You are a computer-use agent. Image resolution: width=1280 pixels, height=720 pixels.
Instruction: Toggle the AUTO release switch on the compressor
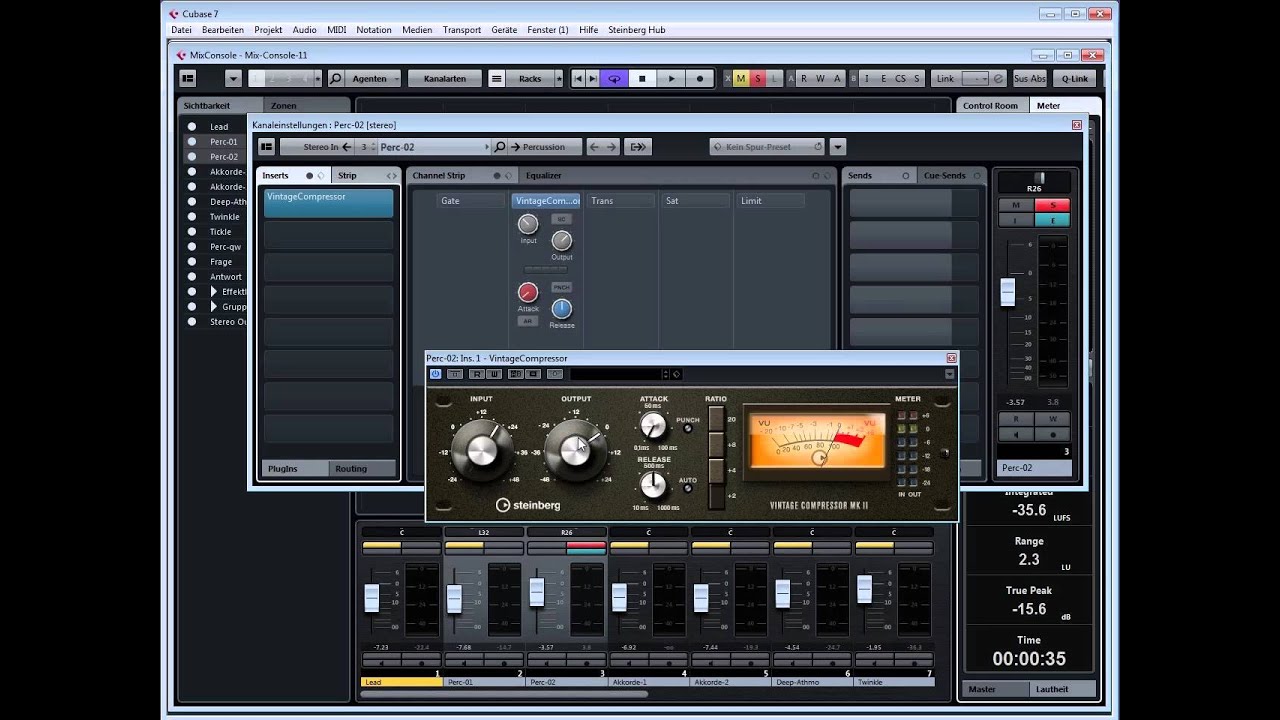(687, 488)
